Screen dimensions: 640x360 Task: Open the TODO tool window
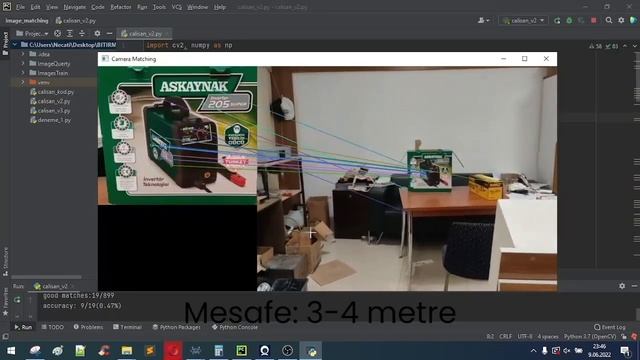tap(53, 327)
